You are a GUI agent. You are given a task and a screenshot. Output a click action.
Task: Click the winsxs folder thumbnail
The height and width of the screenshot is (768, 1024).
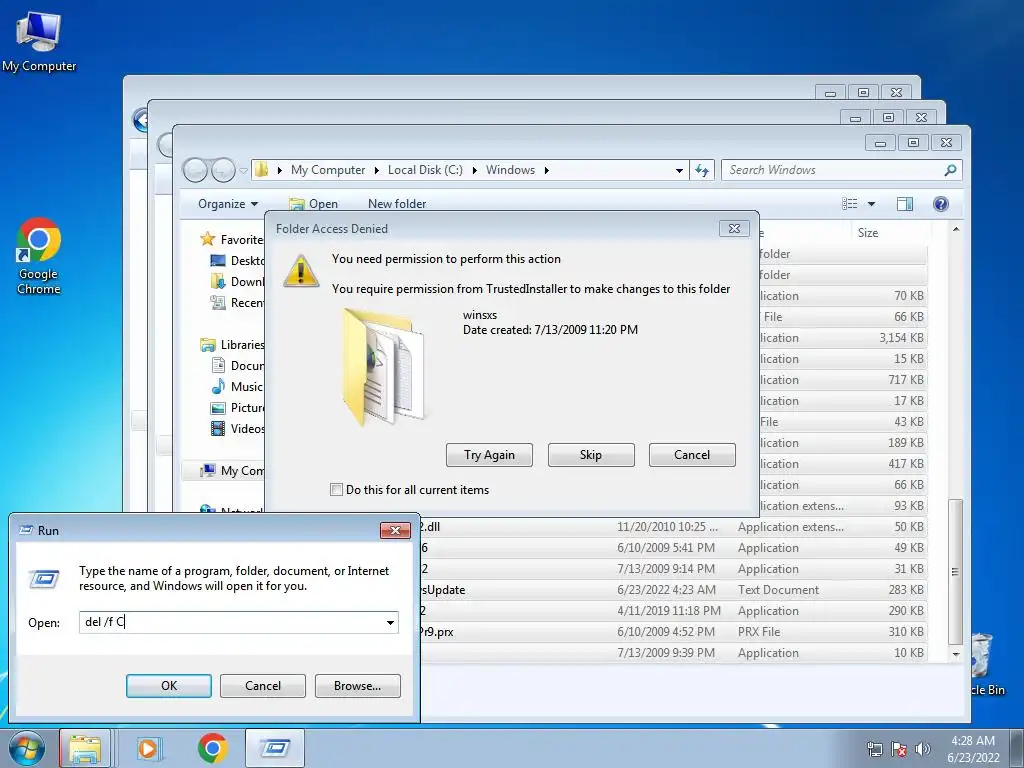click(x=383, y=367)
